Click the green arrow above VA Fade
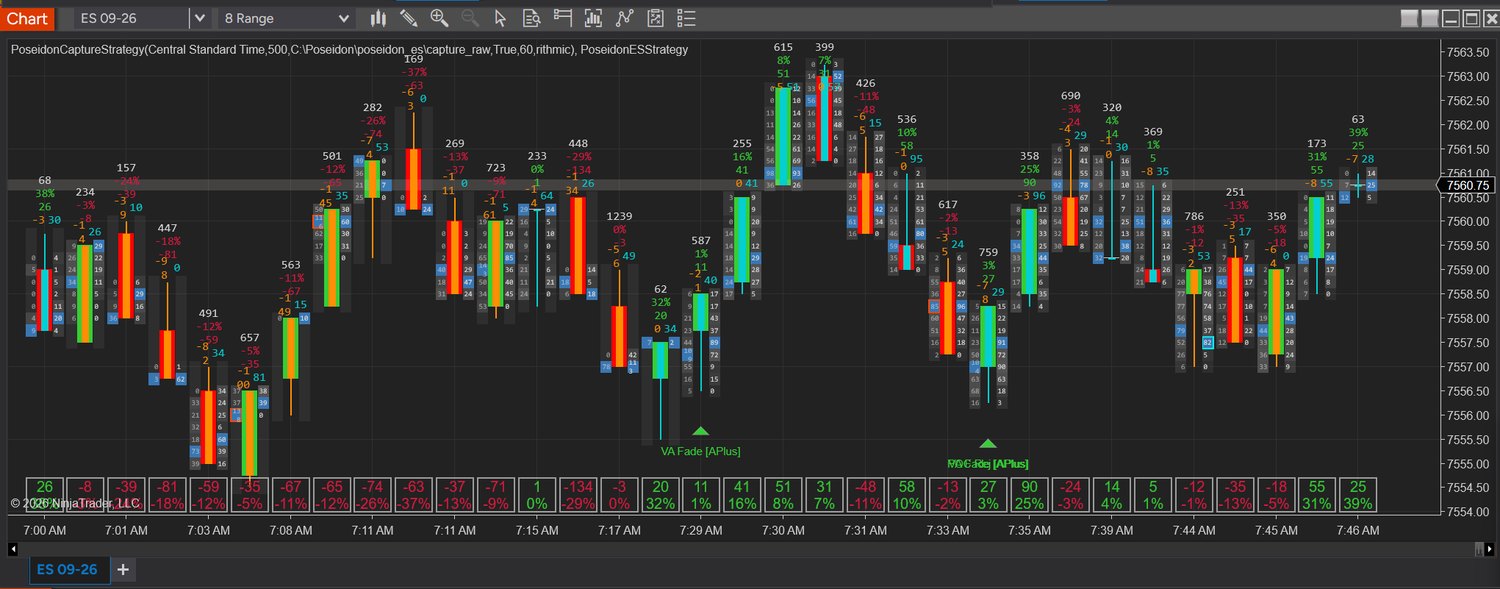This screenshot has width=1500, height=589. coord(701,431)
